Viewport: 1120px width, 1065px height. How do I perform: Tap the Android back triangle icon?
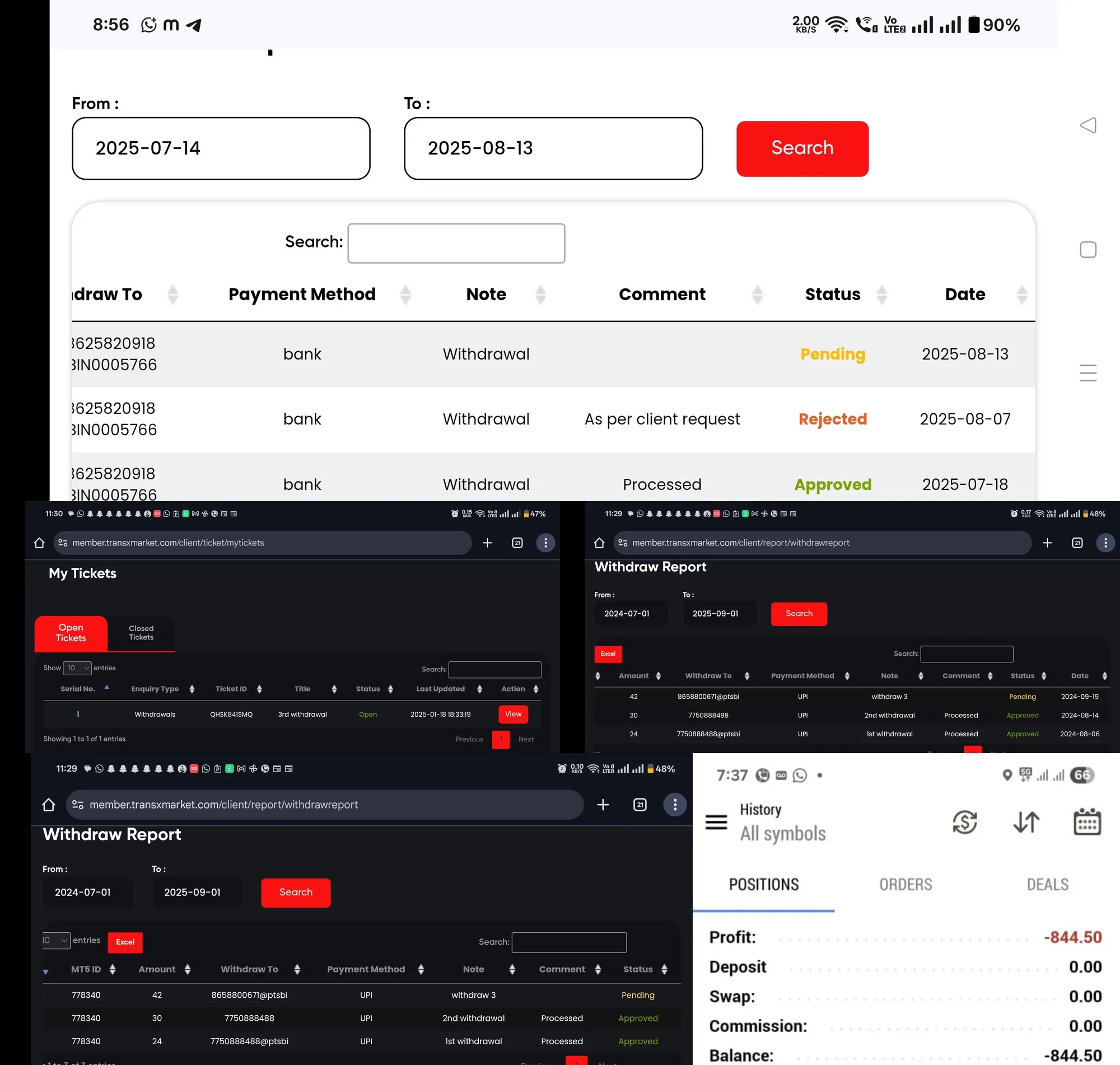click(x=1088, y=125)
